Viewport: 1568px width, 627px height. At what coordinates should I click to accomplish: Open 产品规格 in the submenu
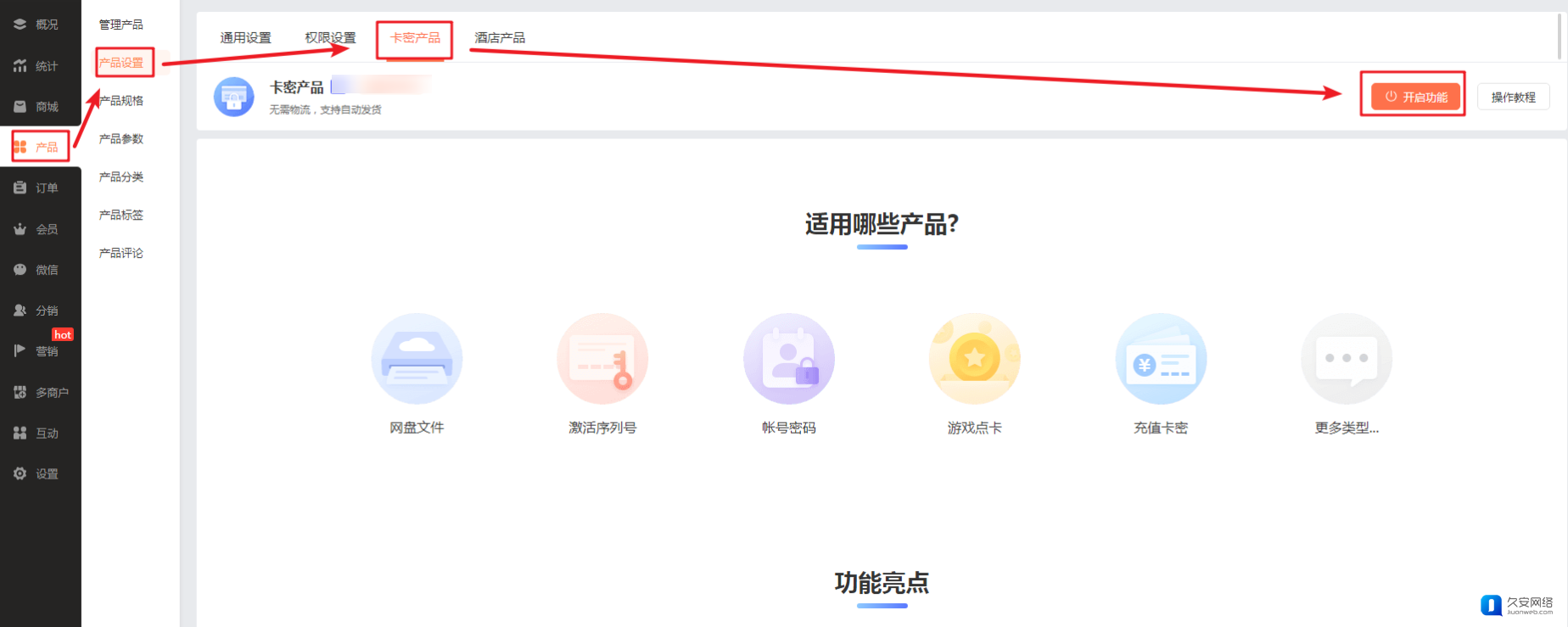coord(121,101)
